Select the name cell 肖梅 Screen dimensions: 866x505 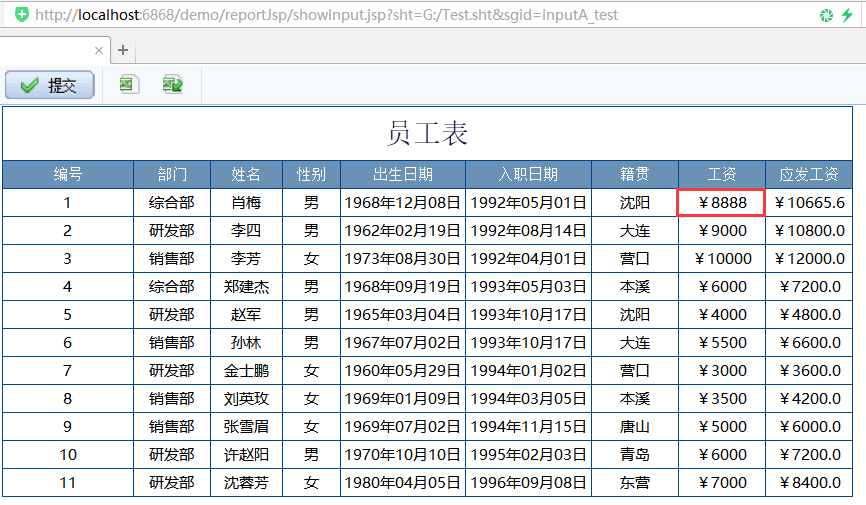pos(246,203)
